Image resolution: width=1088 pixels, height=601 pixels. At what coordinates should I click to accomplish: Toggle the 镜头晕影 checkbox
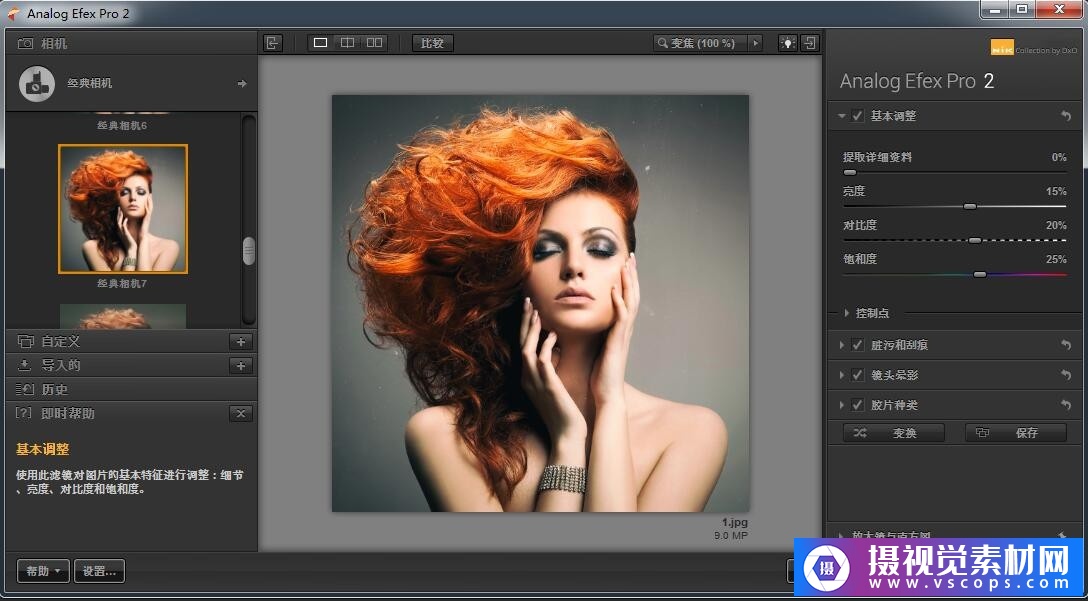[x=858, y=375]
